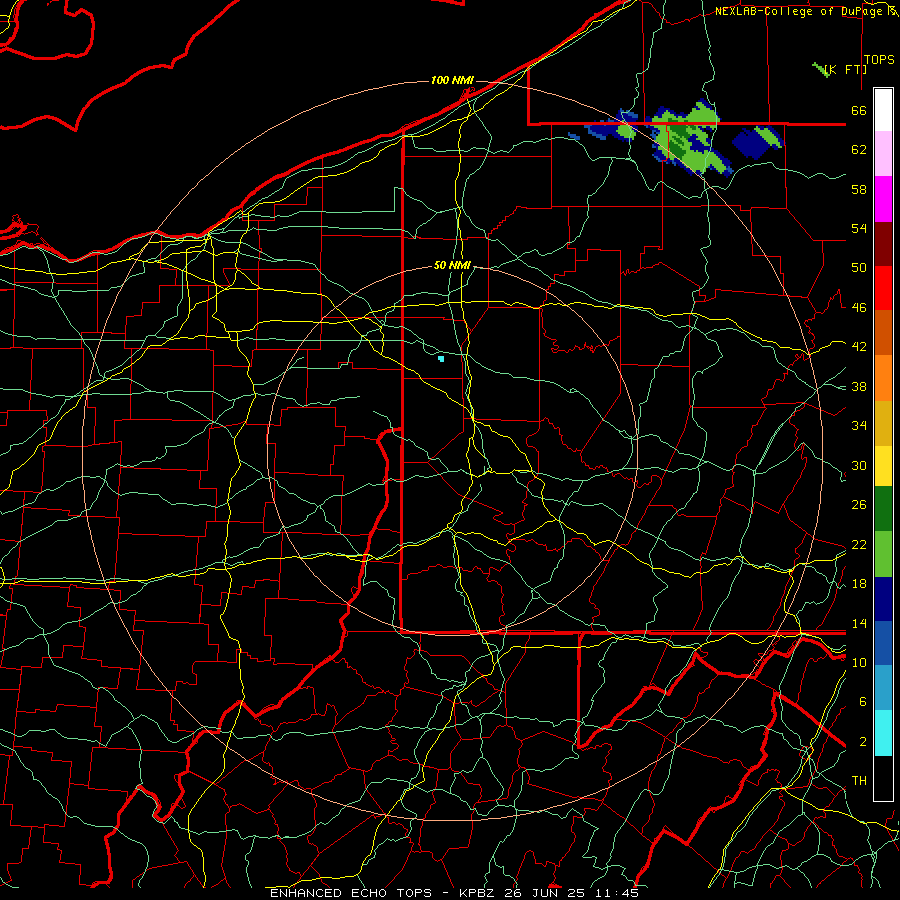The width and height of the screenshot is (900, 900).
Task: Click the magenta legend swatch
Action: click(883, 199)
